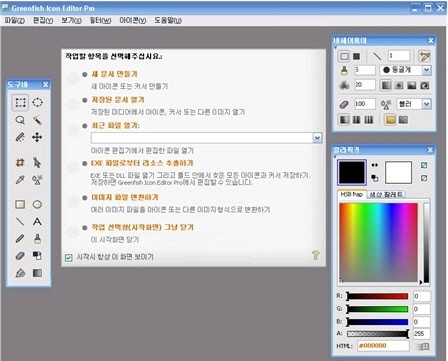Open the brush shape dropdown
The width and height of the screenshot is (448, 361).
(x=426, y=70)
